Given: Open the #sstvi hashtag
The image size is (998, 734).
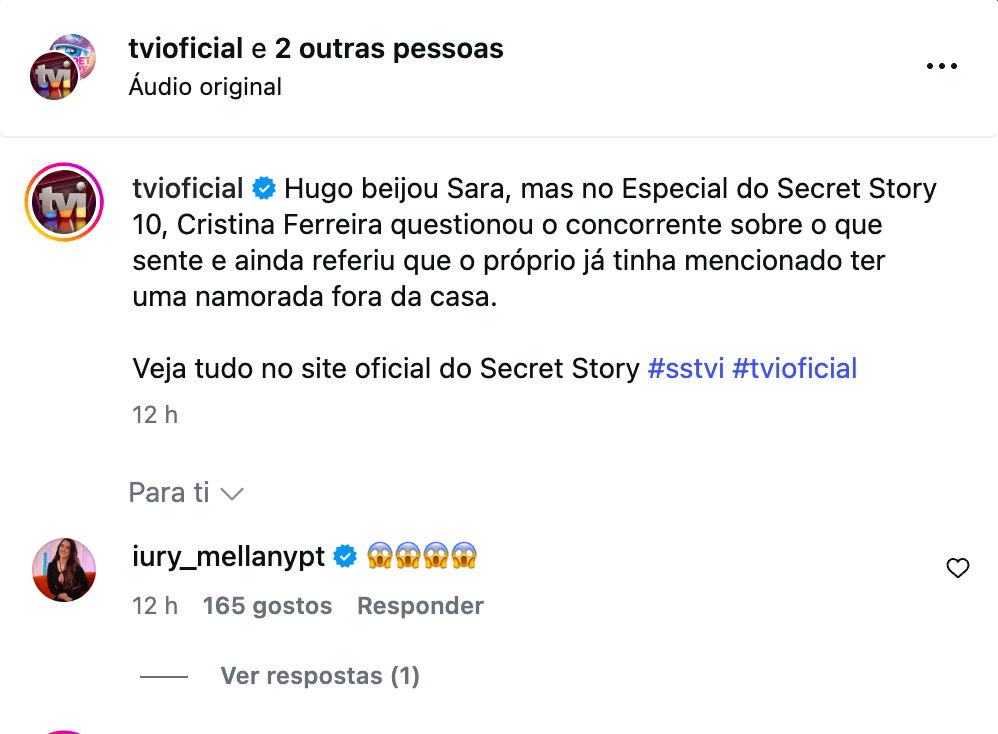Looking at the screenshot, I should pos(686,368).
